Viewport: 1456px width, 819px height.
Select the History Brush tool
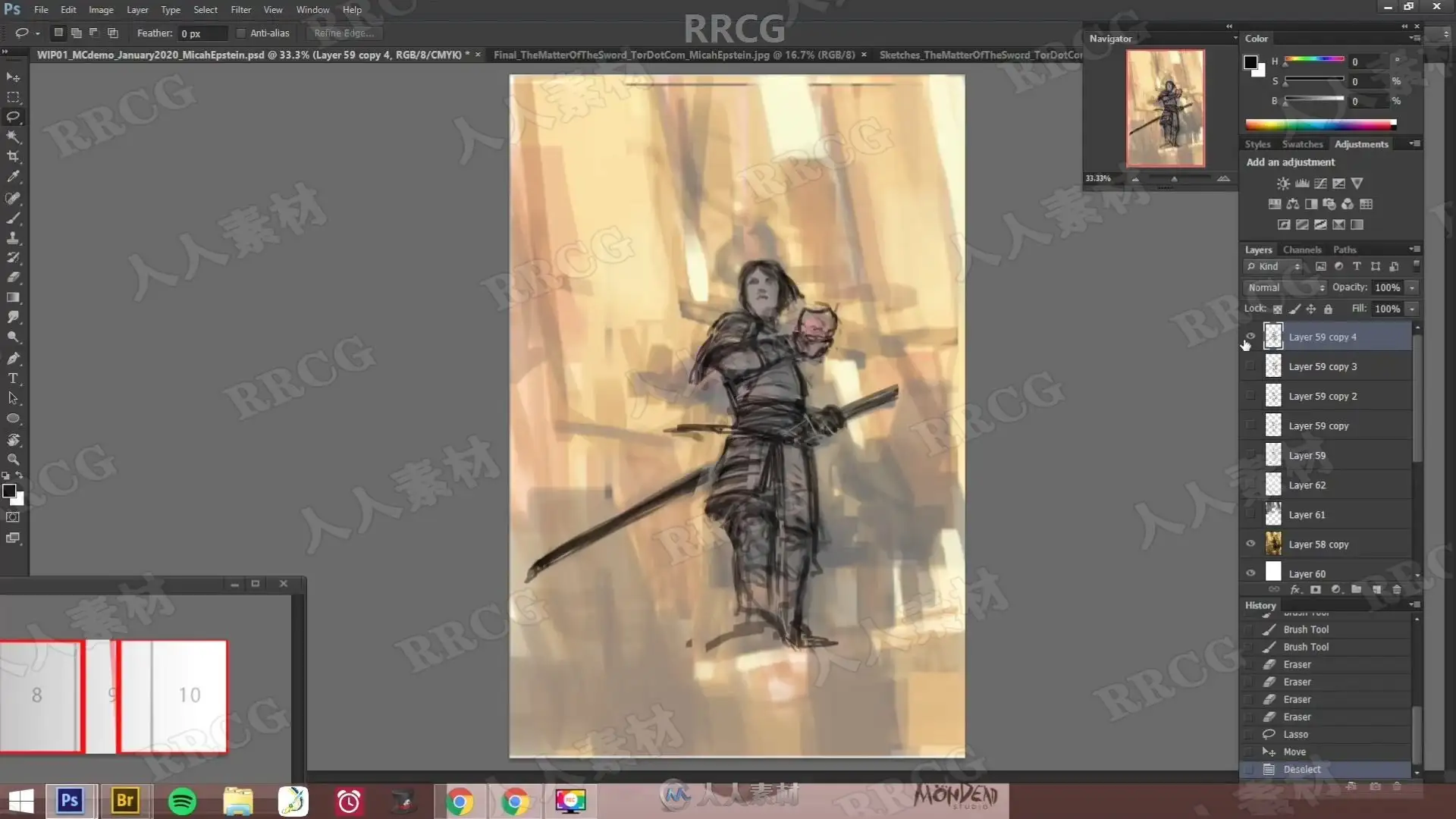tap(13, 258)
